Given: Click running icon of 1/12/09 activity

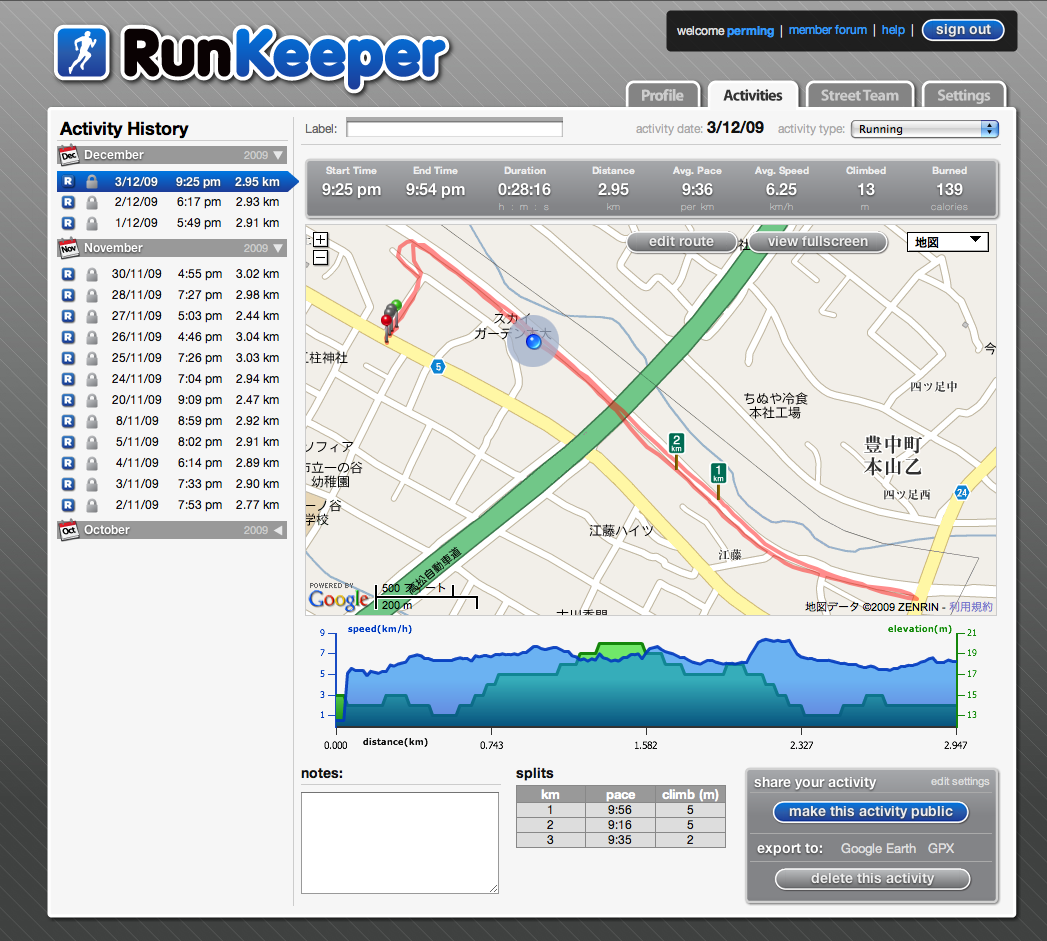Looking at the screenshot, I should [x=68, y=223].
